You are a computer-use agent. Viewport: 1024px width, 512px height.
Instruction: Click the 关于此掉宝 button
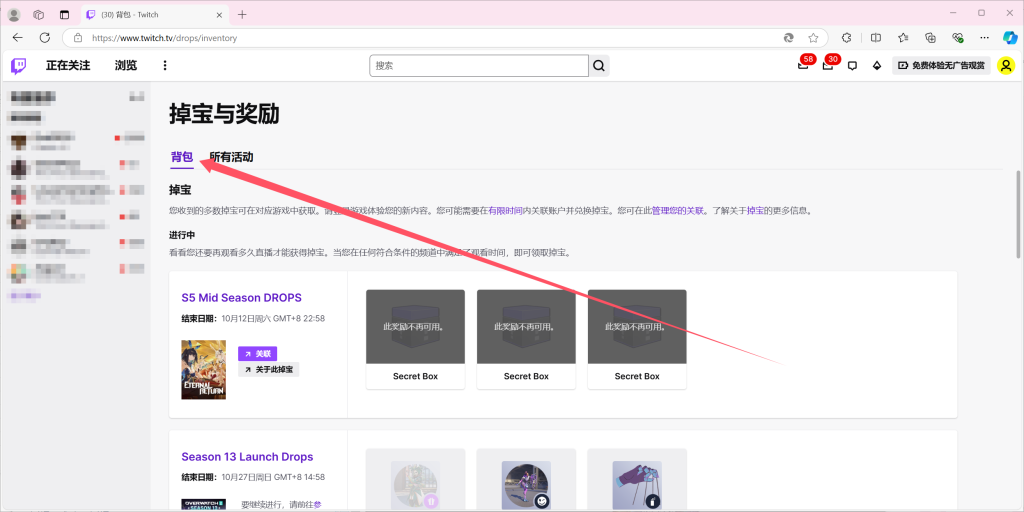268,370
